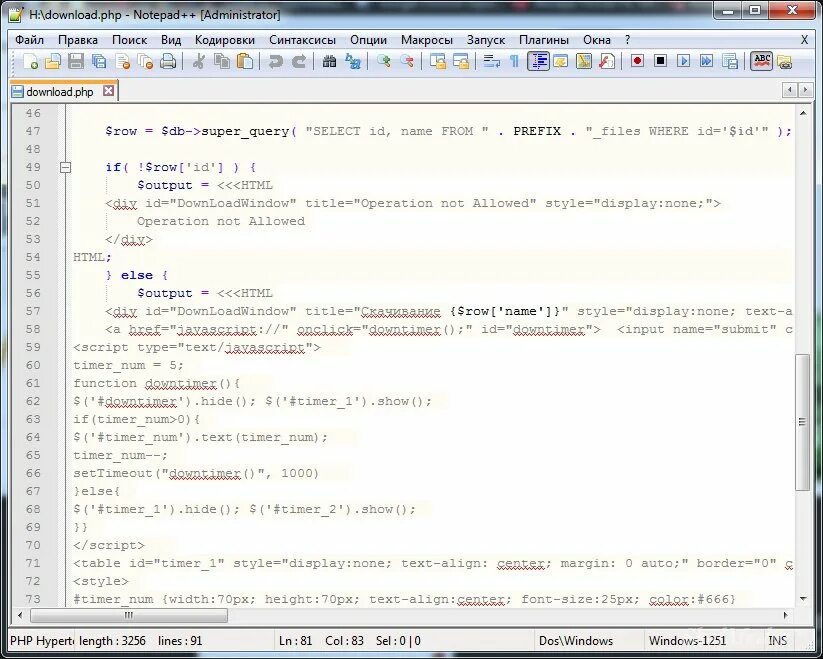Print the document with the printer icon
This screenshot has height=659, width=823.
pos(168,62)
